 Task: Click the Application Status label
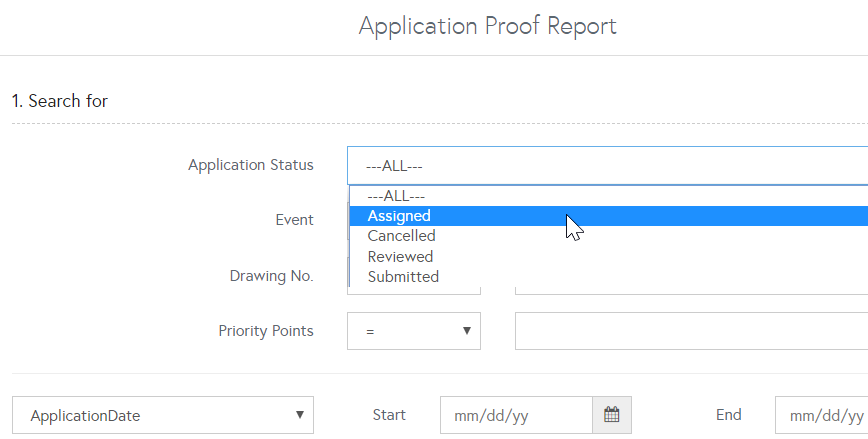coord(250,165)
